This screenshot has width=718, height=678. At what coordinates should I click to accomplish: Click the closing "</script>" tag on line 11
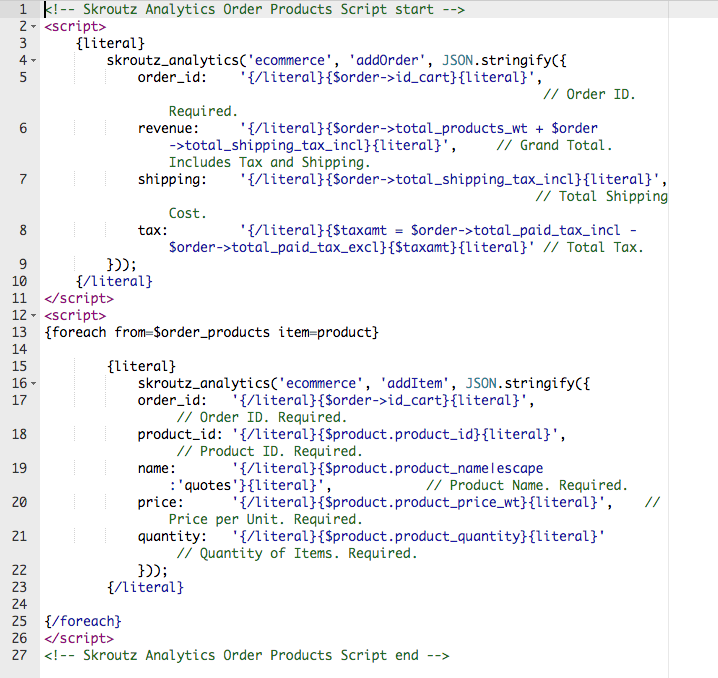coord(79,298)
